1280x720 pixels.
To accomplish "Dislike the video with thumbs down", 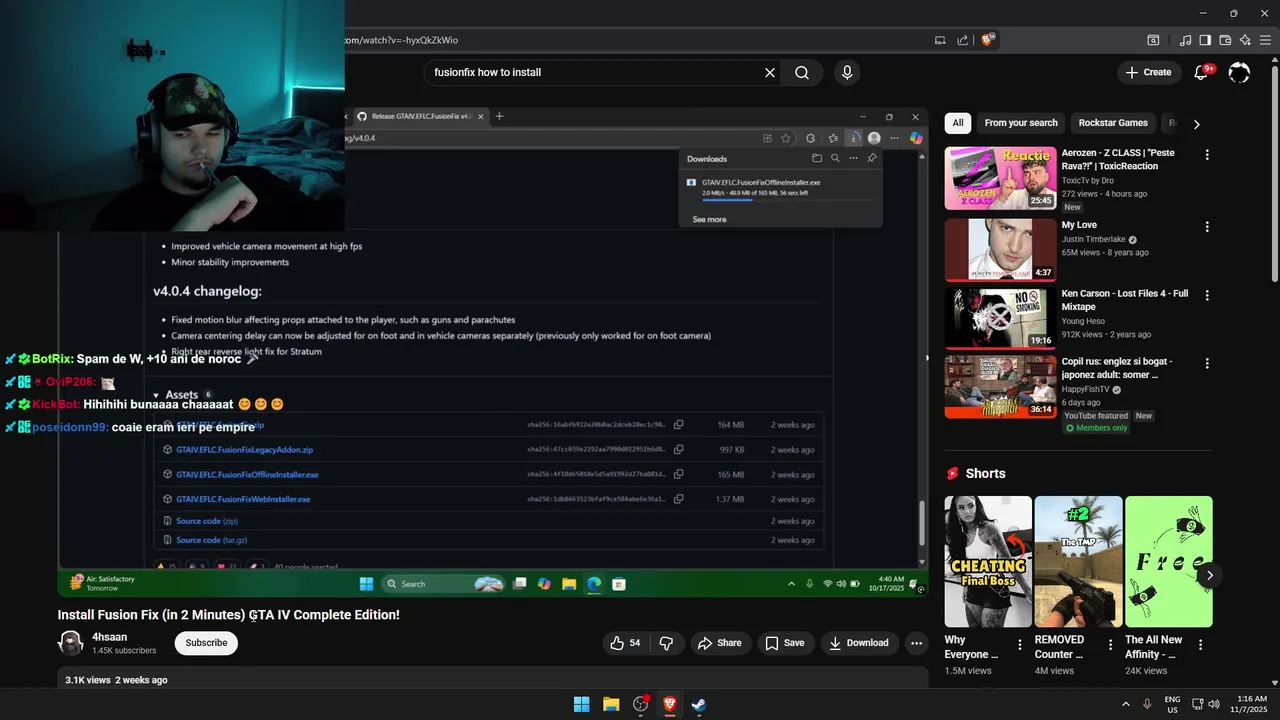I will (666, 643).
